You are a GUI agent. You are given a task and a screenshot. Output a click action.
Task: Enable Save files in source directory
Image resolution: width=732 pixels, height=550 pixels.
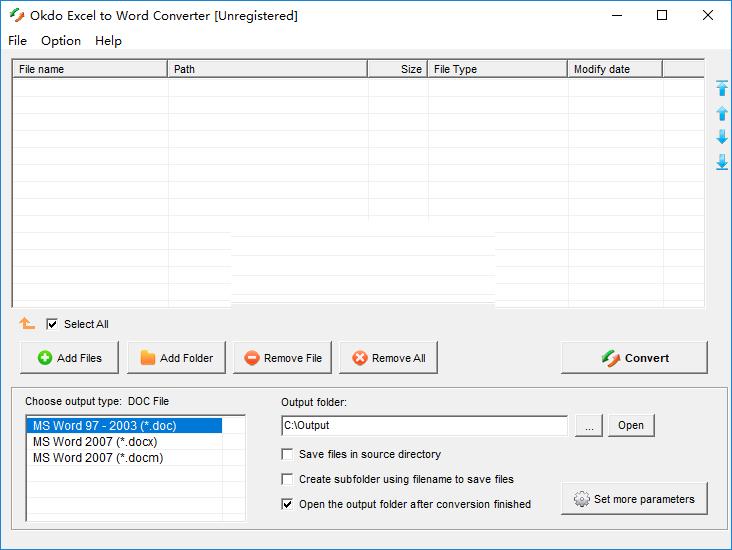click(287, 454)
